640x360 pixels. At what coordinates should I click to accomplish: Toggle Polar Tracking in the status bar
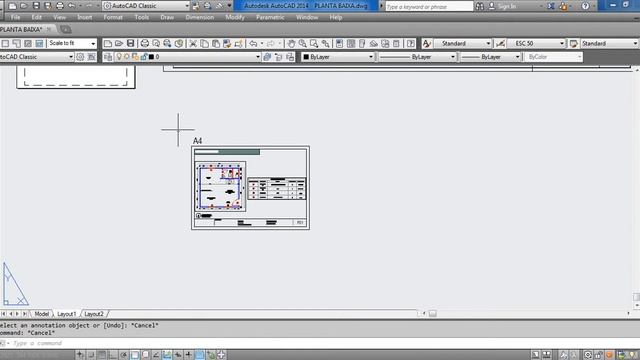[124, 355]
